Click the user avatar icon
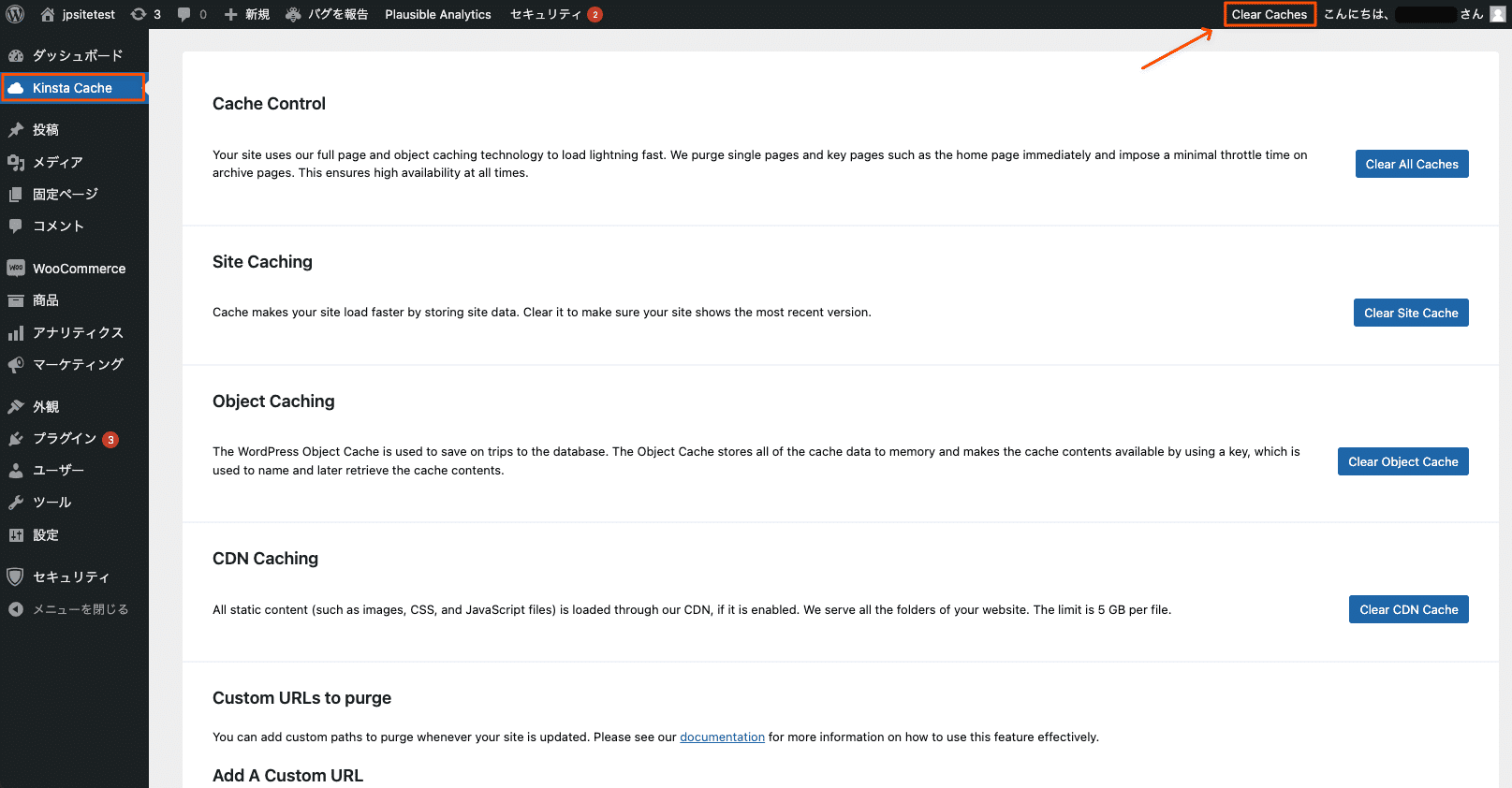Viewport: 1512px width, 788px height. 1498,14
